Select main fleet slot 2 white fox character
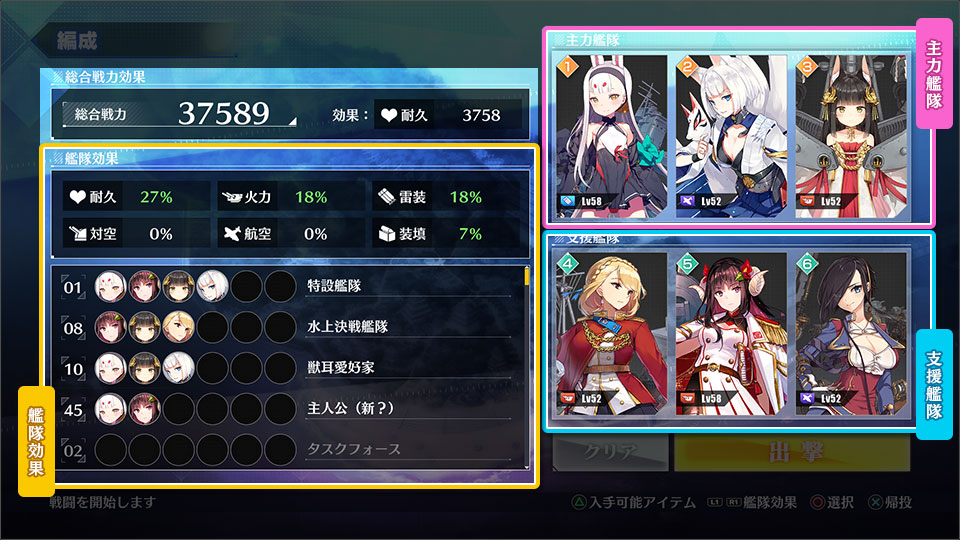The image size is (960, 540). coord(731,137)
